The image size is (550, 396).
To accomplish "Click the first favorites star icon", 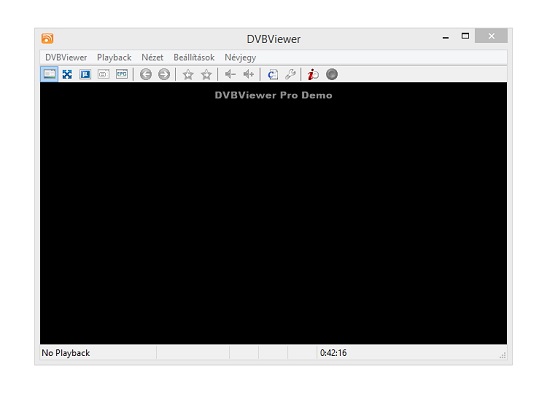I will [188, 74].
